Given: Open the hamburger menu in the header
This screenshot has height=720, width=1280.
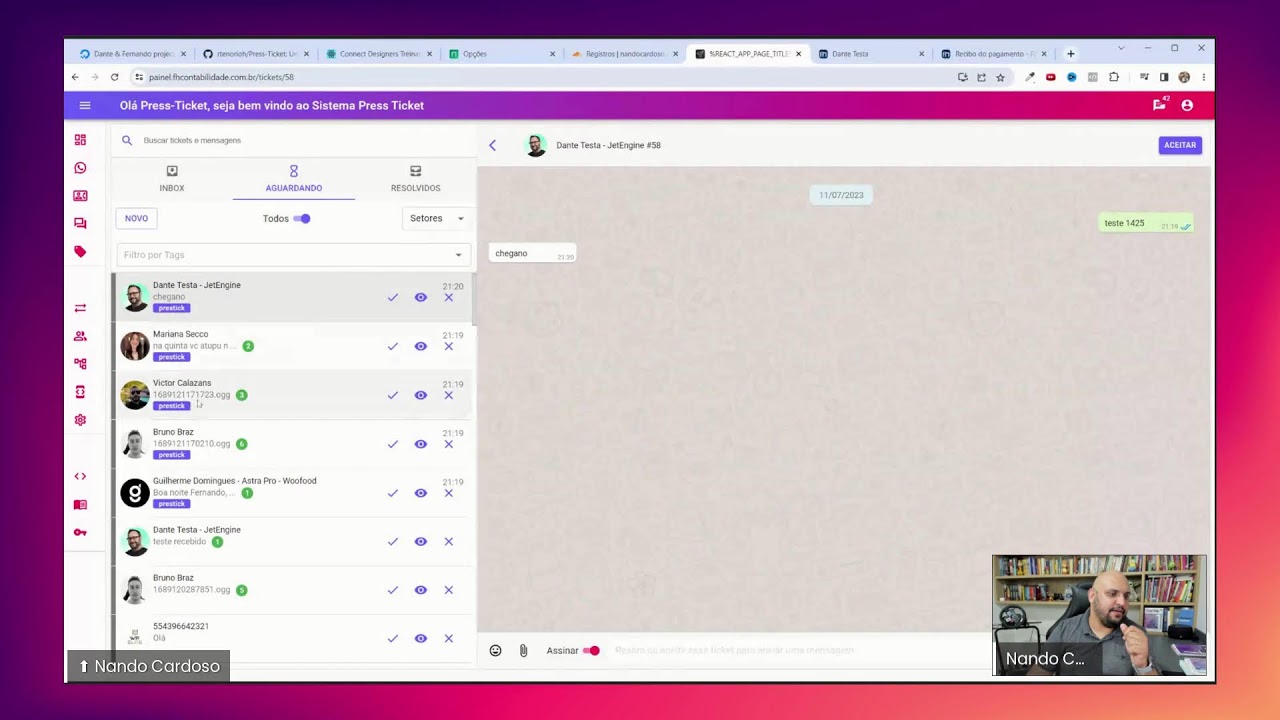Looking at the screenshot, I should point(85,105).
